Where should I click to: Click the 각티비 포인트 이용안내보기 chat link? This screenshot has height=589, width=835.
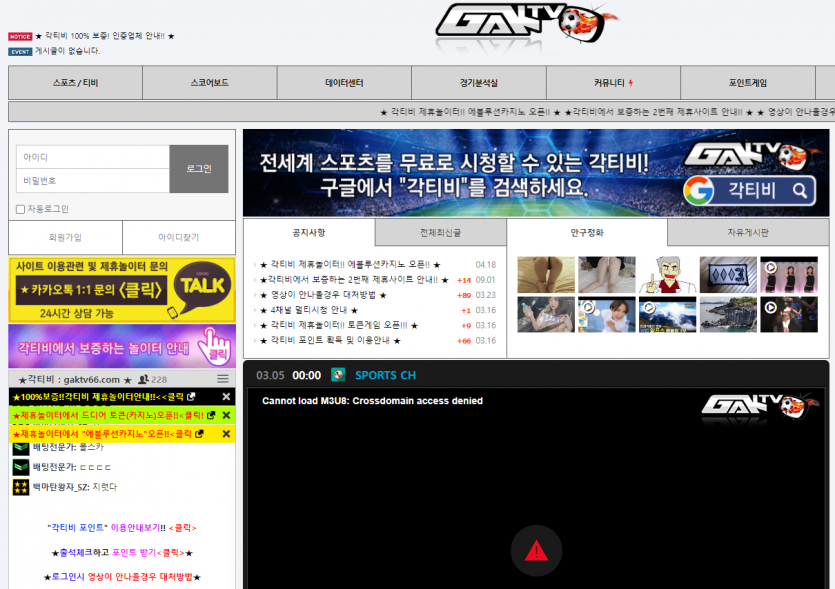122,528
